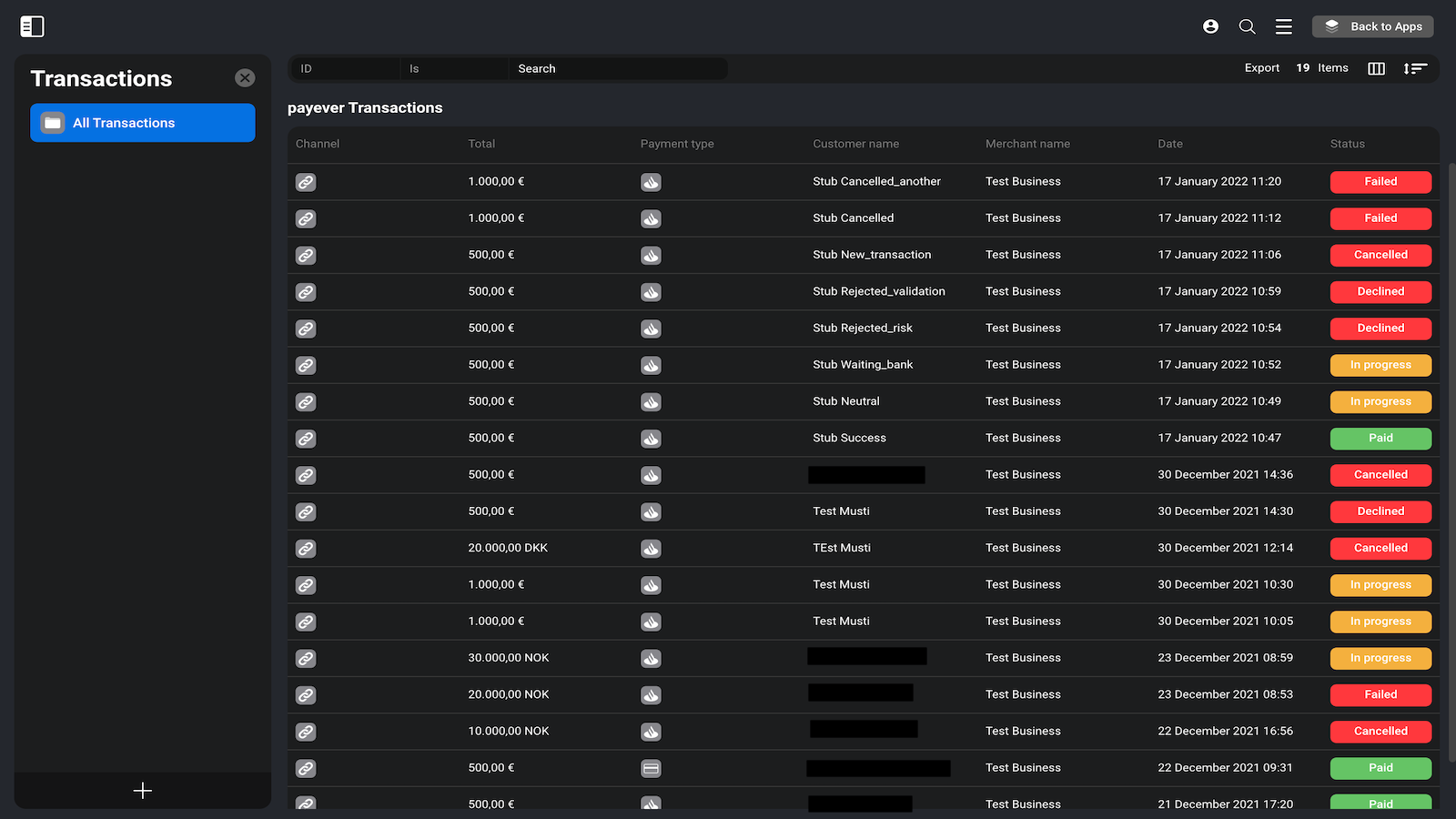Close the Transactions sidebar panel
Image resolution: width=1456 pixels, height=819 pixels.
[x=245, y=78]
